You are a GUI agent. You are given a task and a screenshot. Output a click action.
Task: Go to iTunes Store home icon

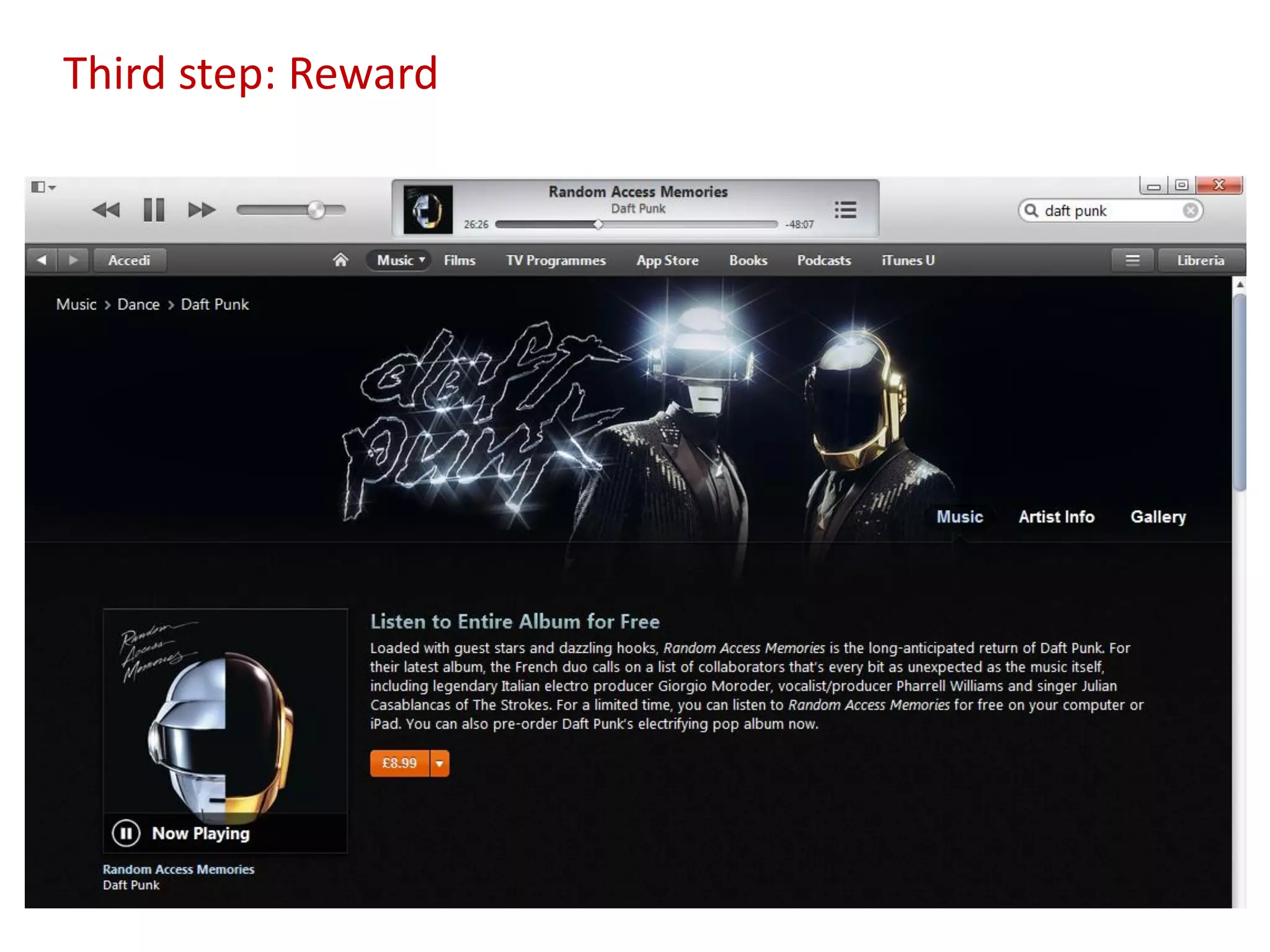[x=340, y=260]
